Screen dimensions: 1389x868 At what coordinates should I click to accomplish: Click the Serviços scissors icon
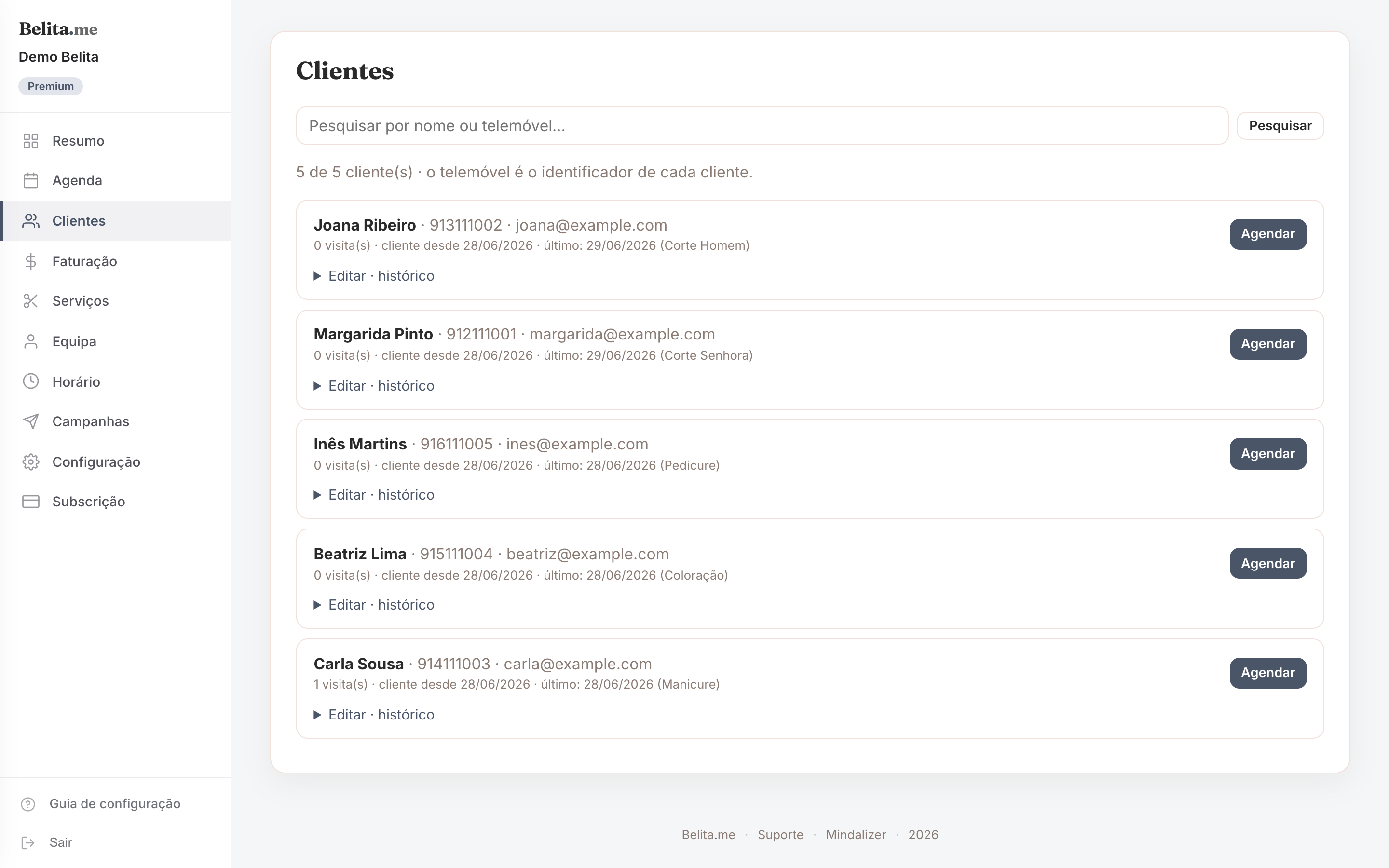30,301
